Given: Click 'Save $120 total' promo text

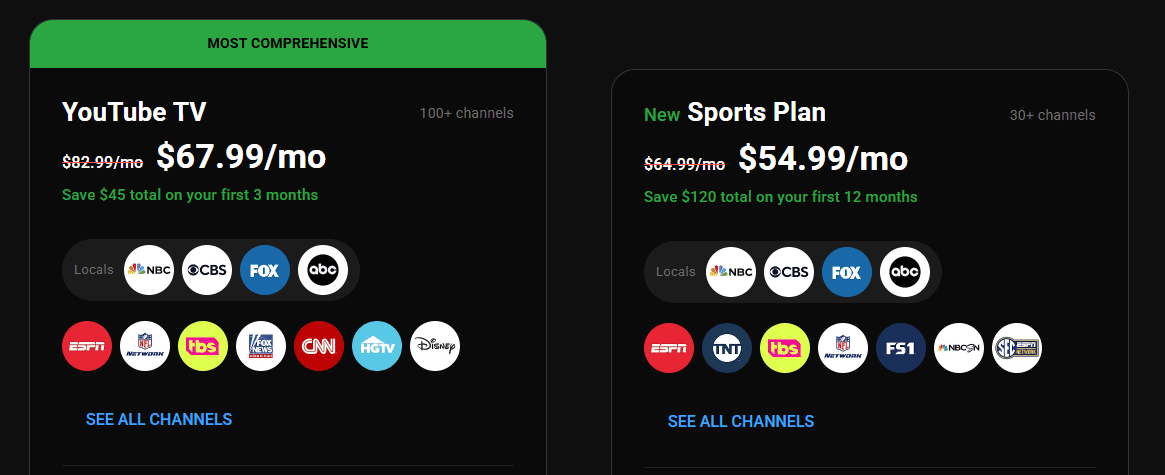Looking at the screenshot, I should 781,197.
